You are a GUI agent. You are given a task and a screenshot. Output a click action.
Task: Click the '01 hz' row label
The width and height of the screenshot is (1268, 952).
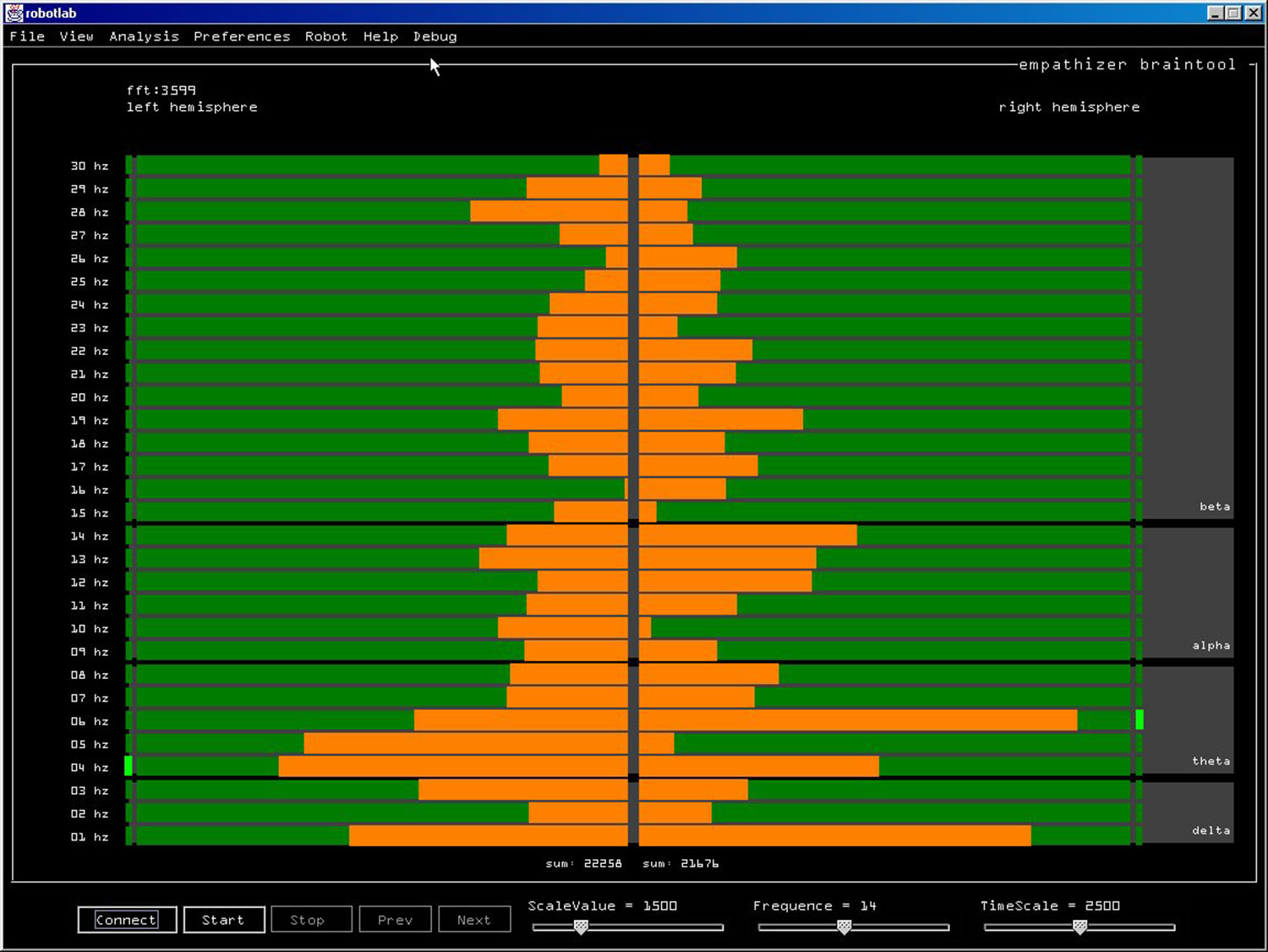[x=90, y=837]
